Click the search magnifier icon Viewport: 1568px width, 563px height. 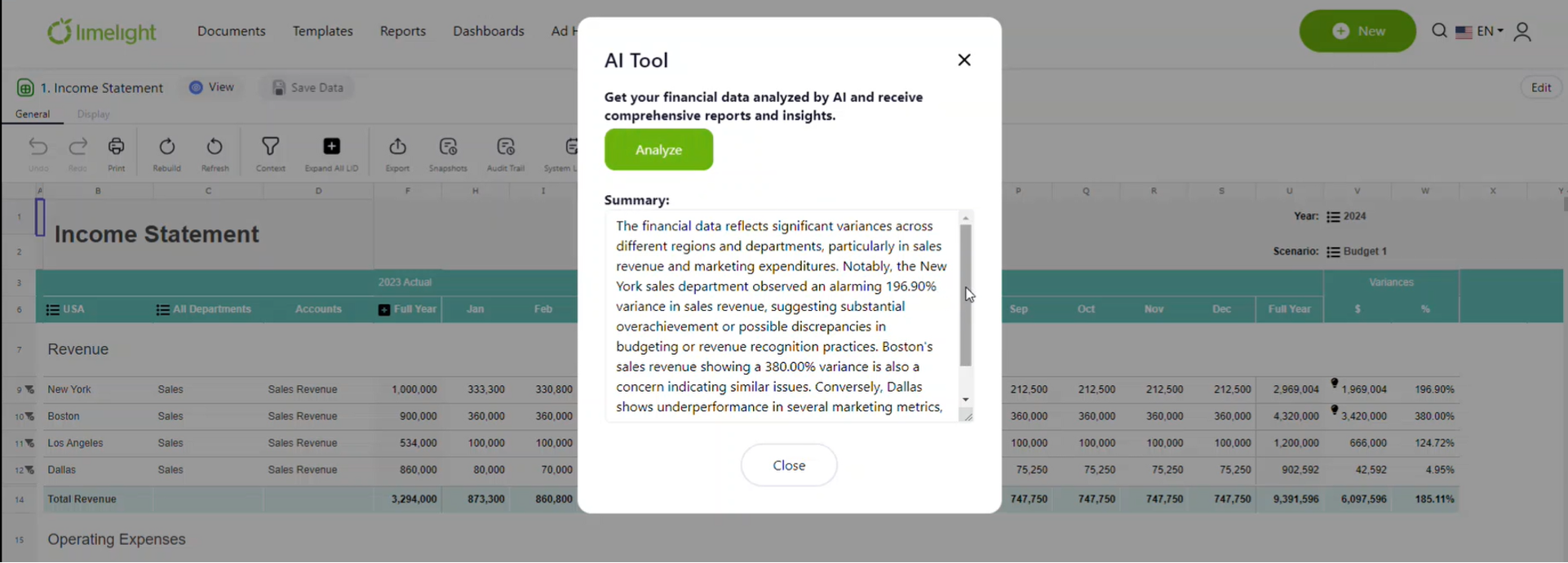(1439, 31)
